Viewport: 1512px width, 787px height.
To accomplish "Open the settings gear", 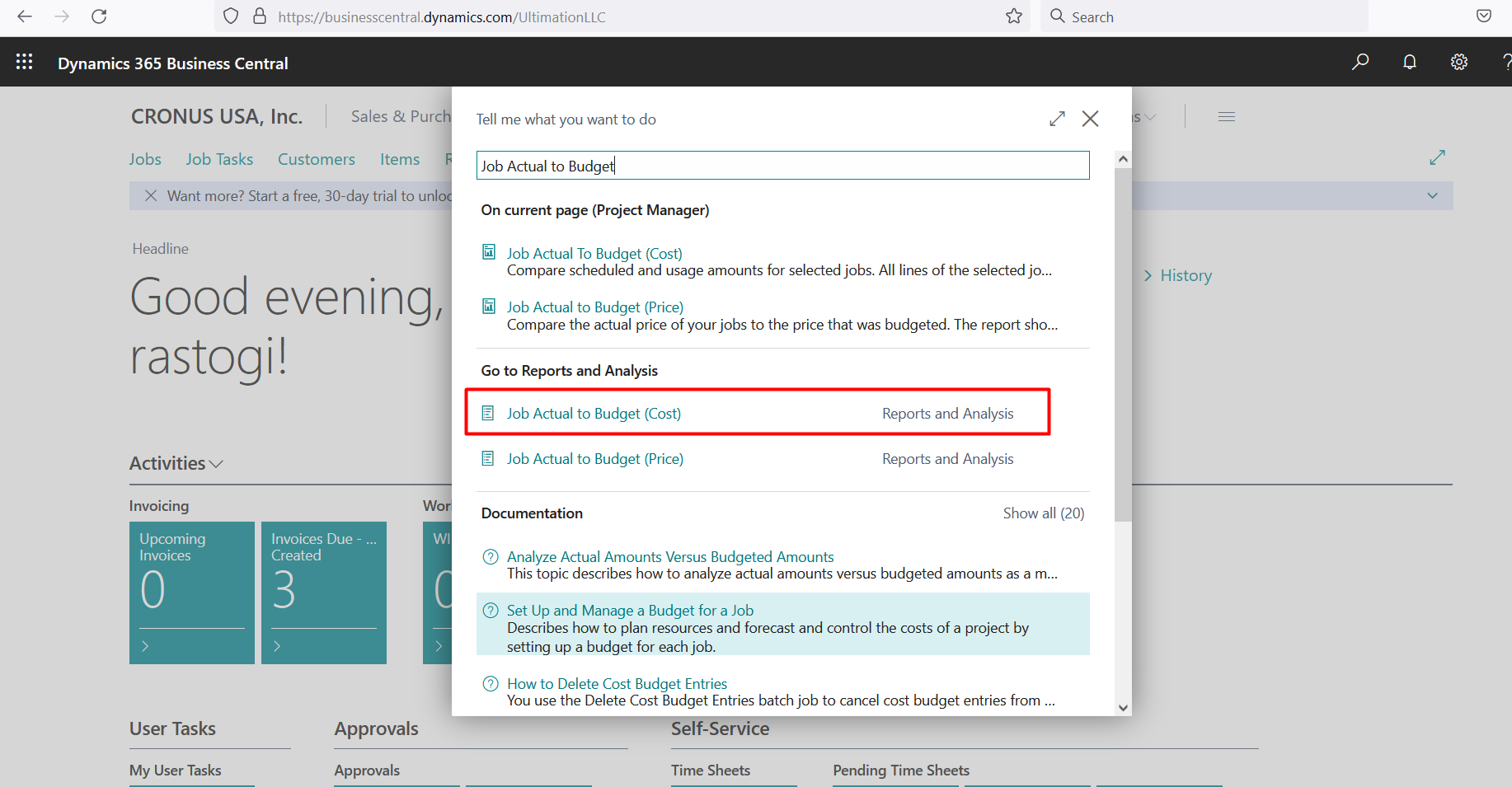I will click(x=1459, y=62).
